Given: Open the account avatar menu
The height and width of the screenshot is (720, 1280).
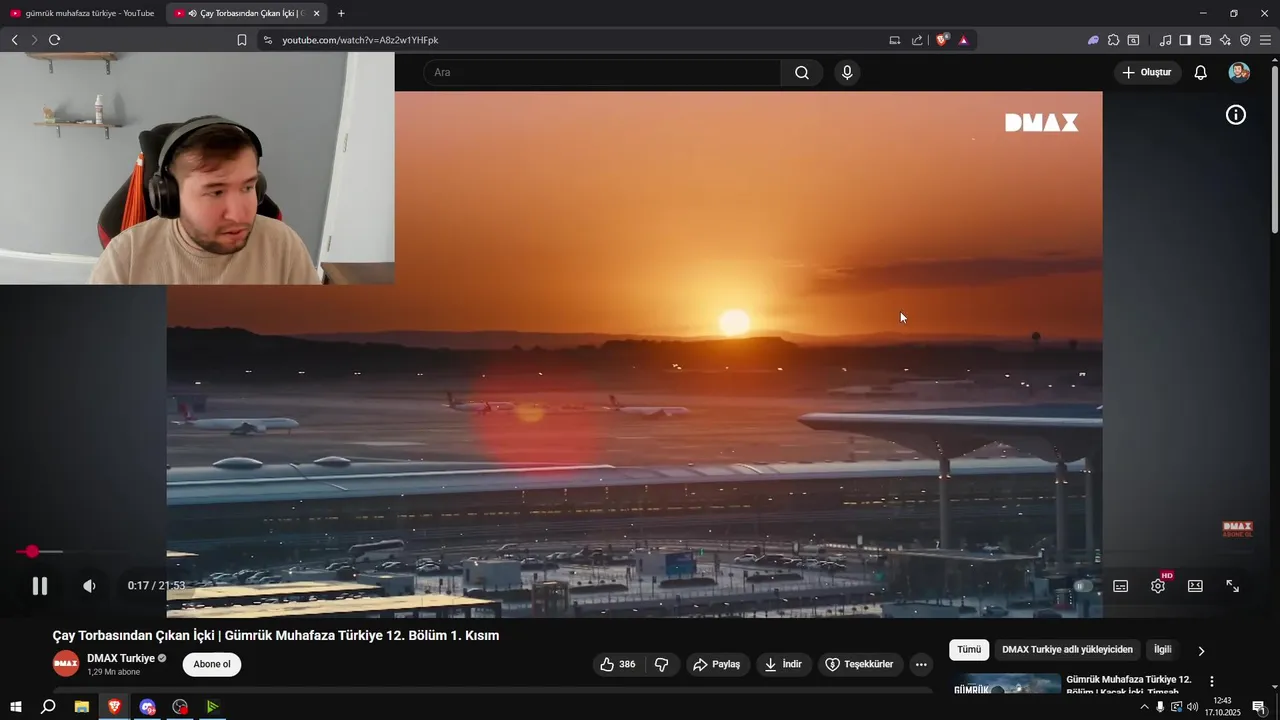Looking at the screenshot, I should [x=1239, y=72].
